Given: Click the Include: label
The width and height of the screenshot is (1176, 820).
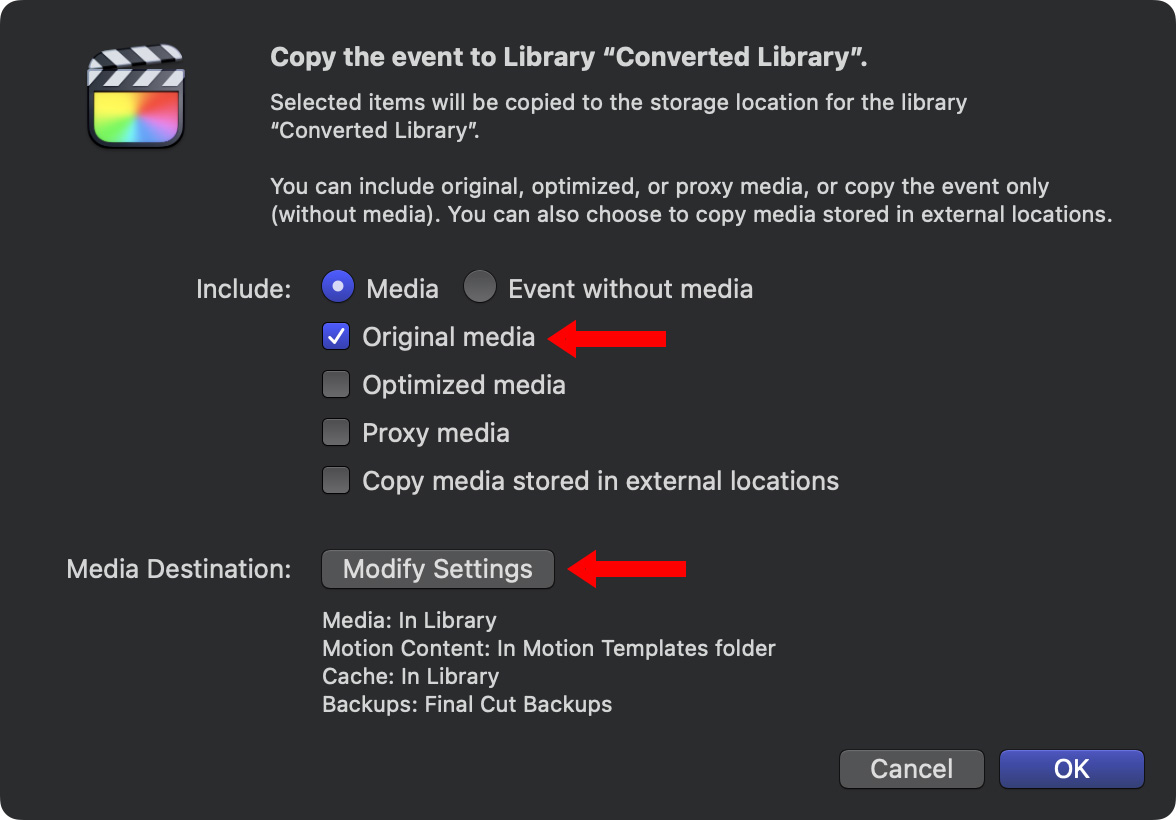Looking at the screenshot, I should coord(243,290).
